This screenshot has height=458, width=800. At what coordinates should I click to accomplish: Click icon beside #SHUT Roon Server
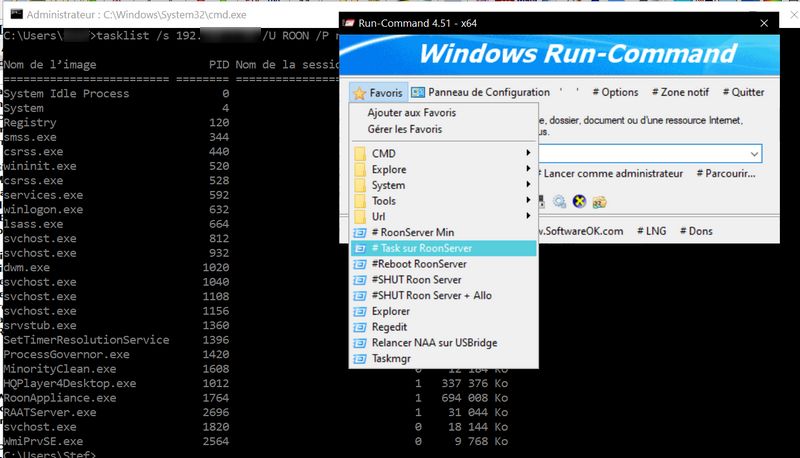click(x=360, y=280)
